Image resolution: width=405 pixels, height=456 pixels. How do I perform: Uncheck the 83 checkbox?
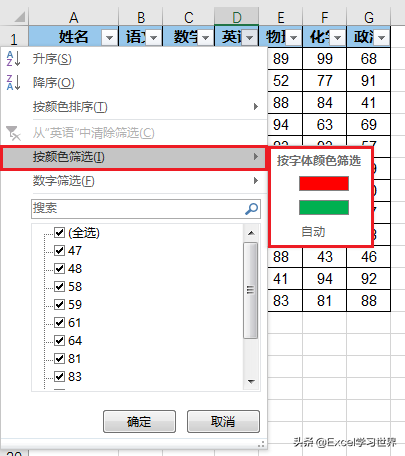pos(59,377)
